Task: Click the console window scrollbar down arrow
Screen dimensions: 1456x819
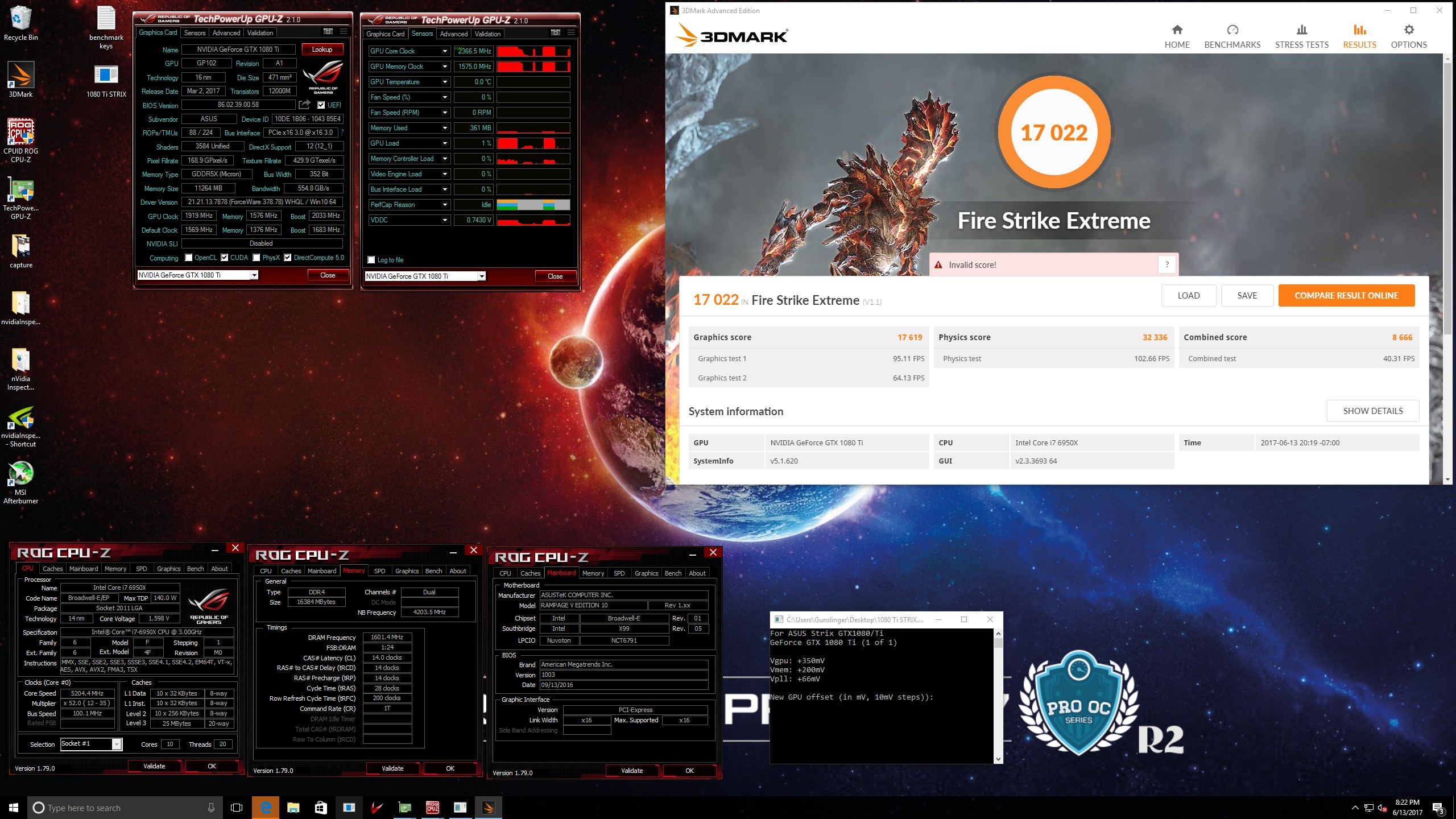Action: [998, 759]
